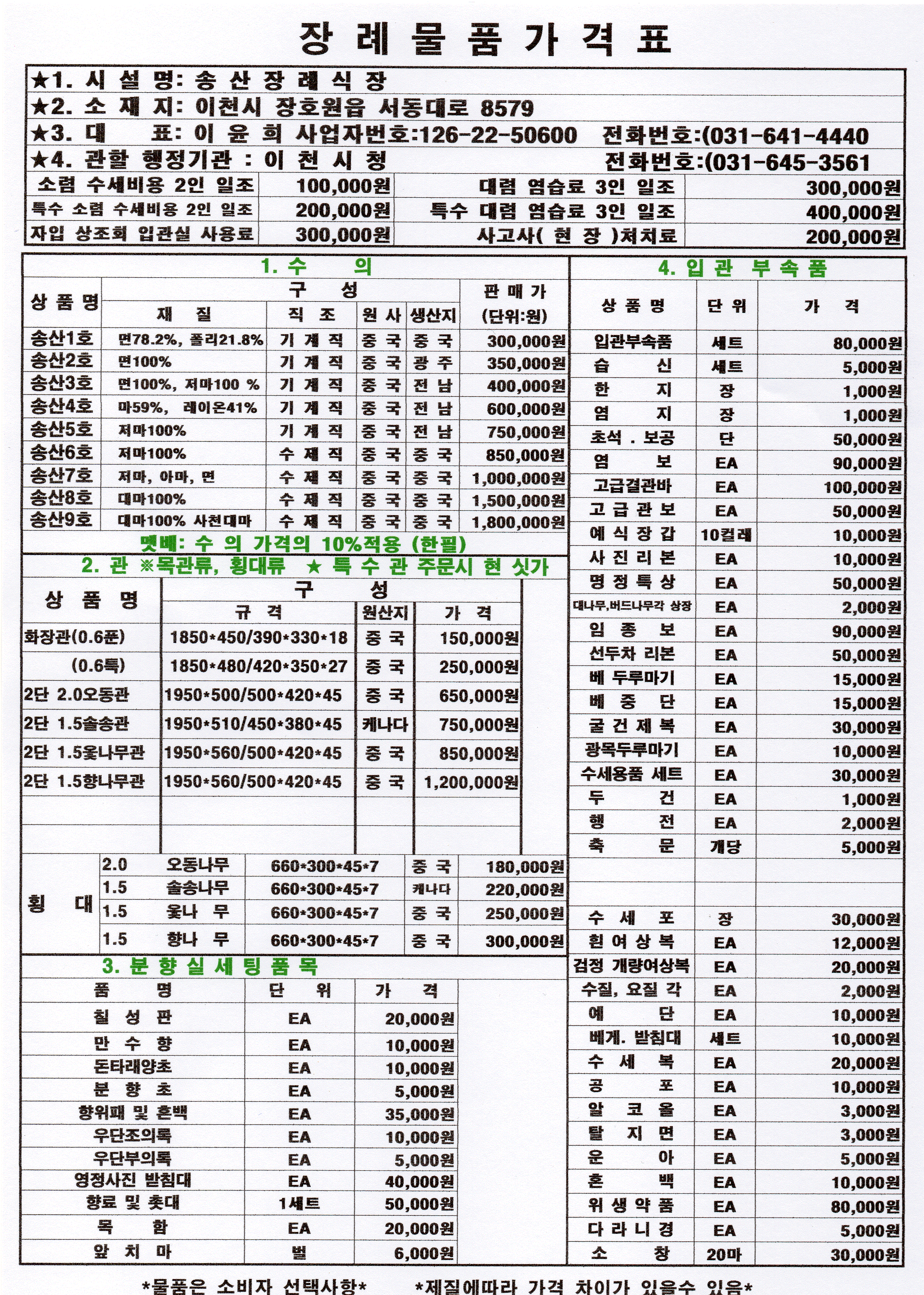924x1295 pixels.
Task: Select 화장관(0.6푼) row name
Action: 75,637
